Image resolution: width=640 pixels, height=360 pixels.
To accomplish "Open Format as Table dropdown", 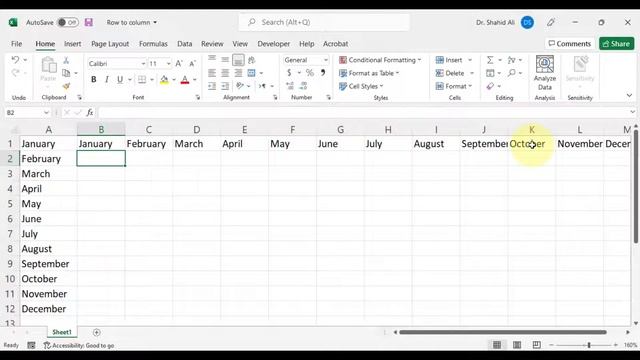I will (369, 73).
